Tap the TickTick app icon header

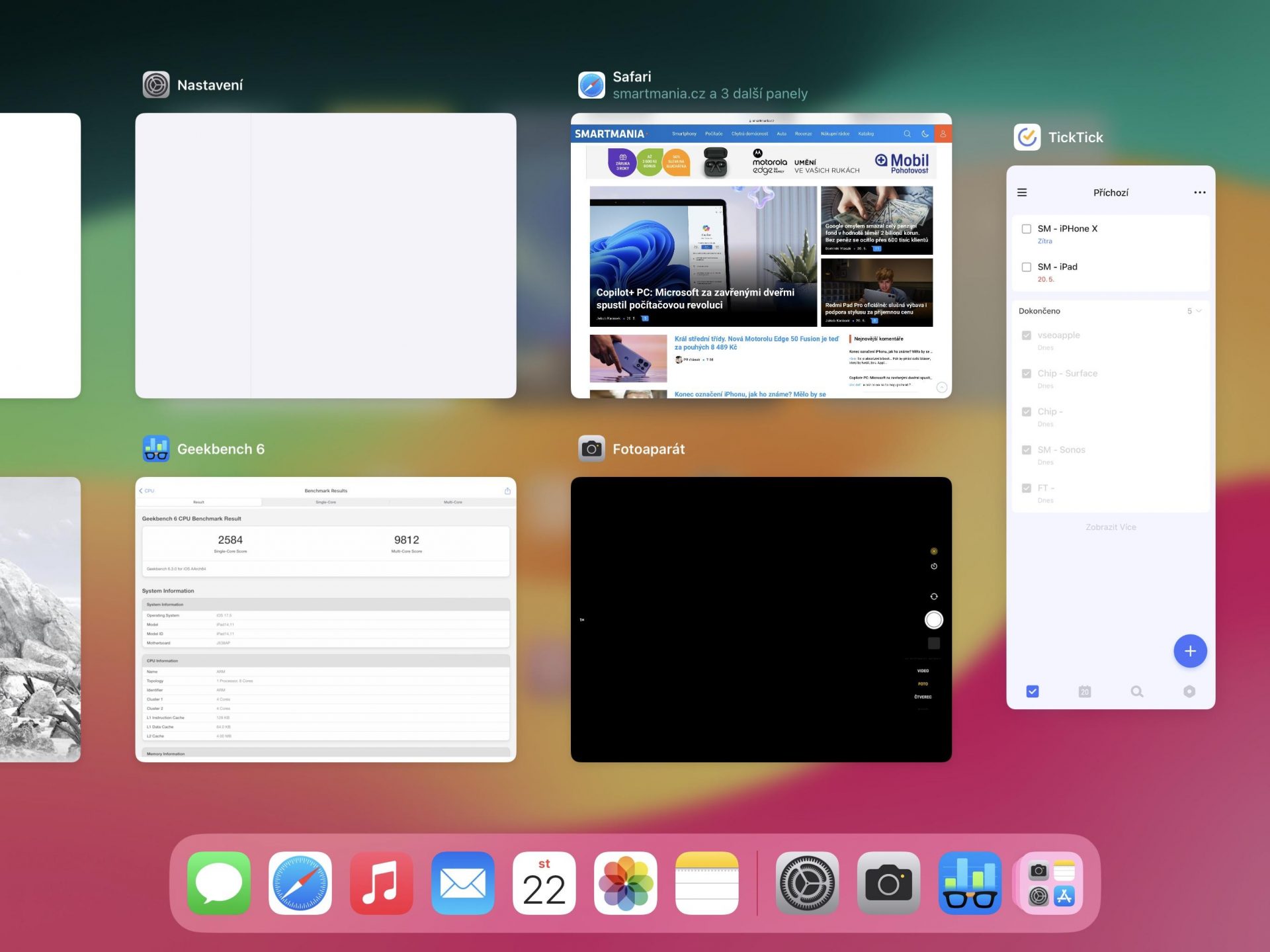click(1027, 137)
